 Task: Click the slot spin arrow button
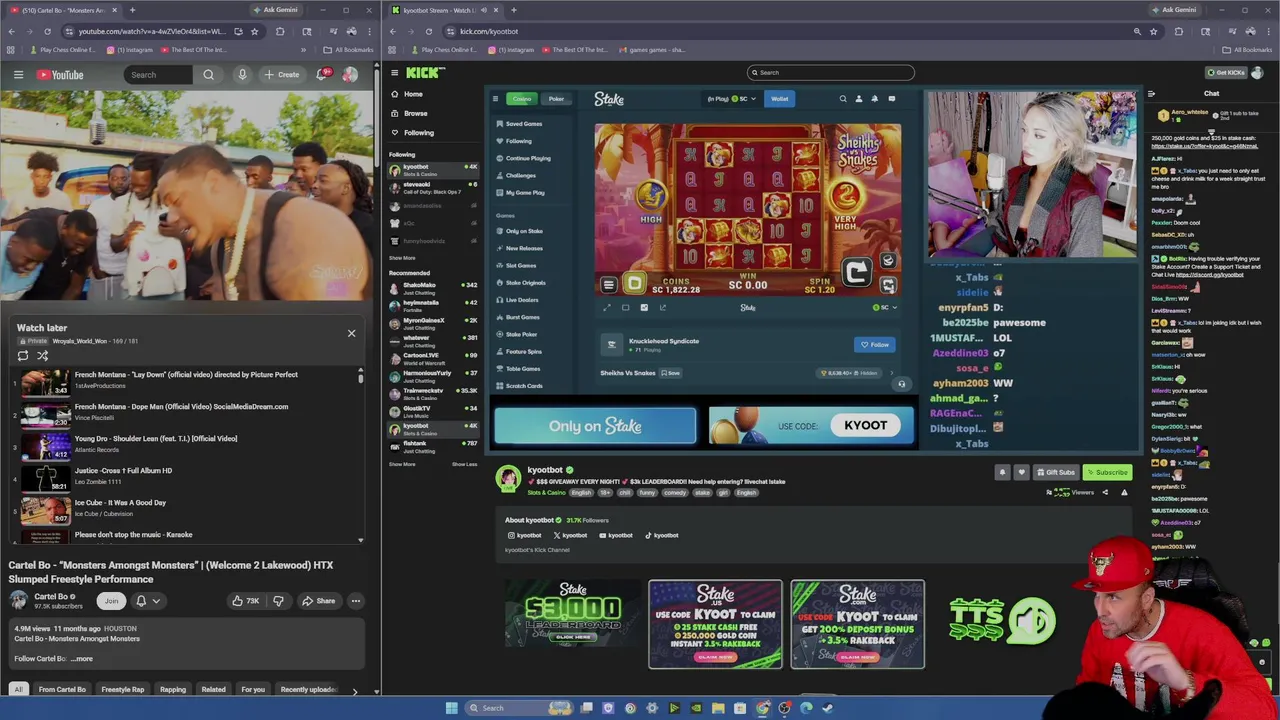click(x=856, y=273)
